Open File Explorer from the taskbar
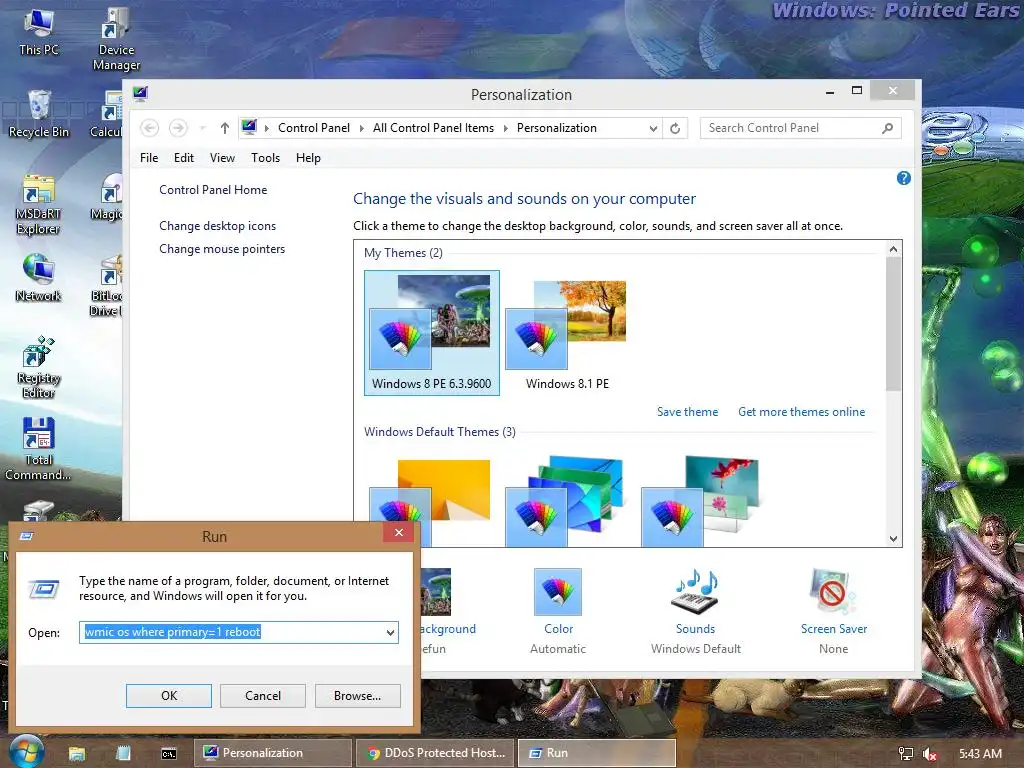This screenshot has height=768, width=1024. click(x=76, y=753)
